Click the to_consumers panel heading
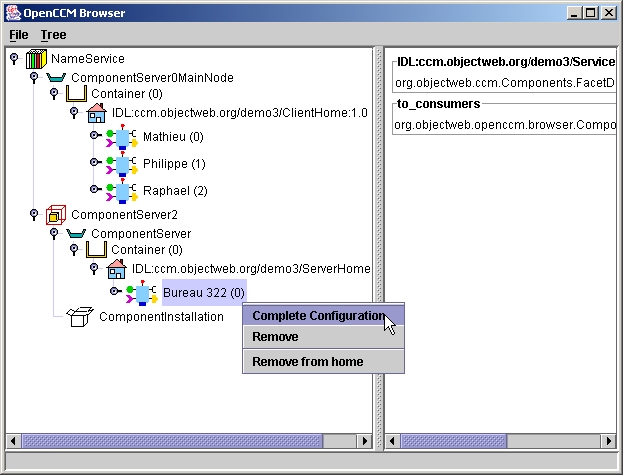This screenshot has height=475, width=623. 439,104
